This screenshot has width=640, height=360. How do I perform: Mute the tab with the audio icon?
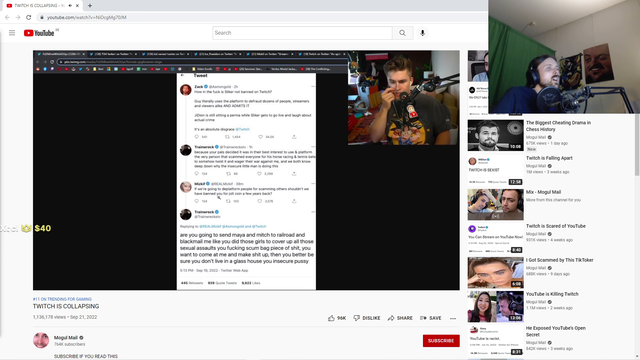coord(70,6)
